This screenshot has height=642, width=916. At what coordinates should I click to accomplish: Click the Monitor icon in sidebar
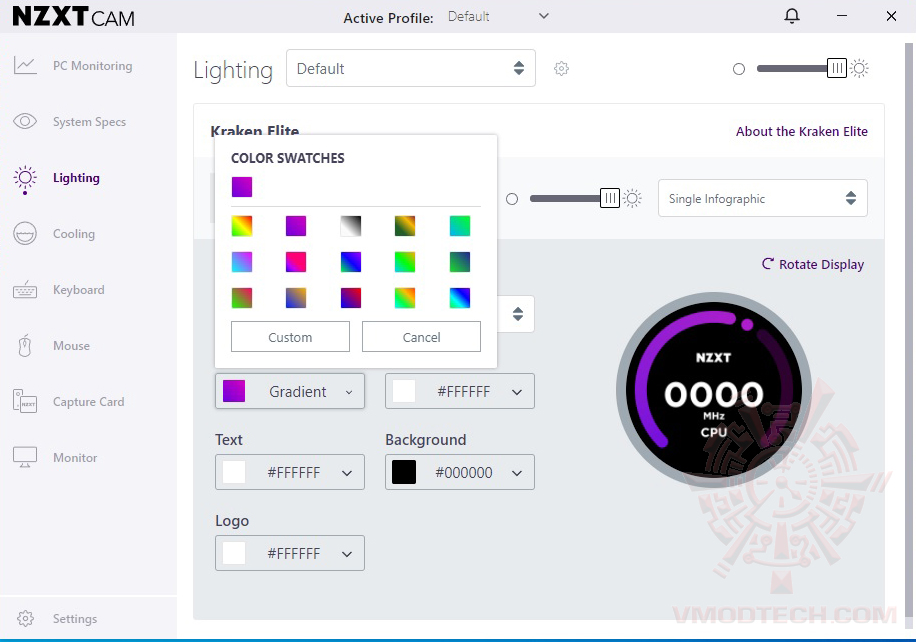[x=25, y=457]
